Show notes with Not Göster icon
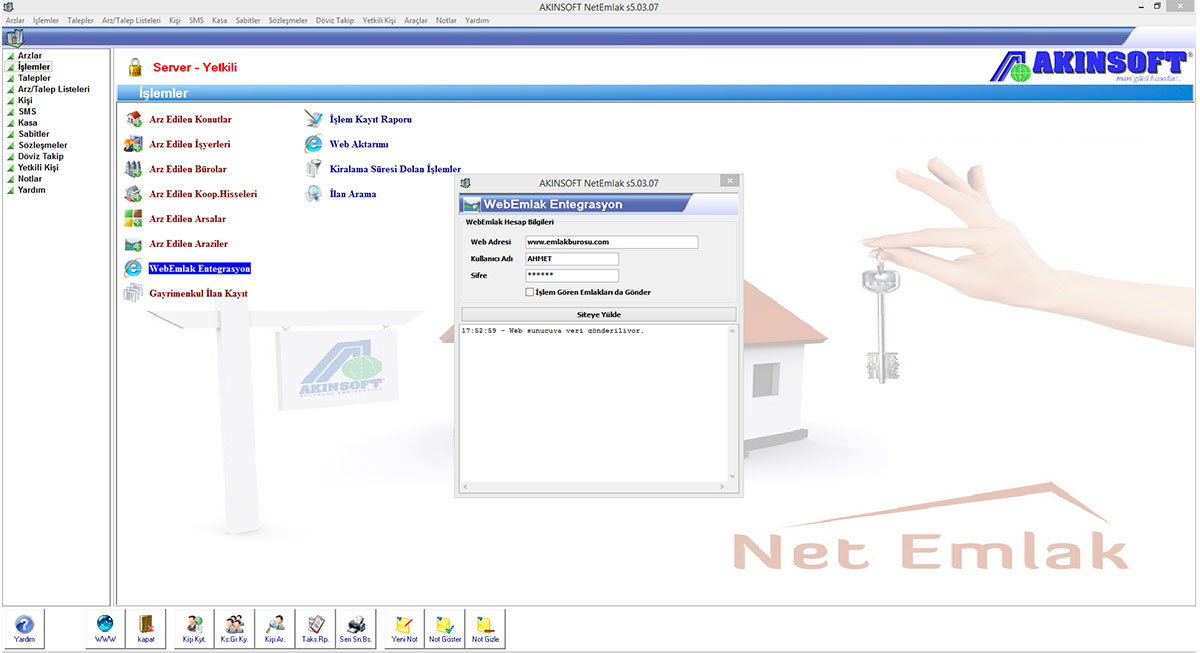This screenshot has height=653, width=1200. (444, 628)
